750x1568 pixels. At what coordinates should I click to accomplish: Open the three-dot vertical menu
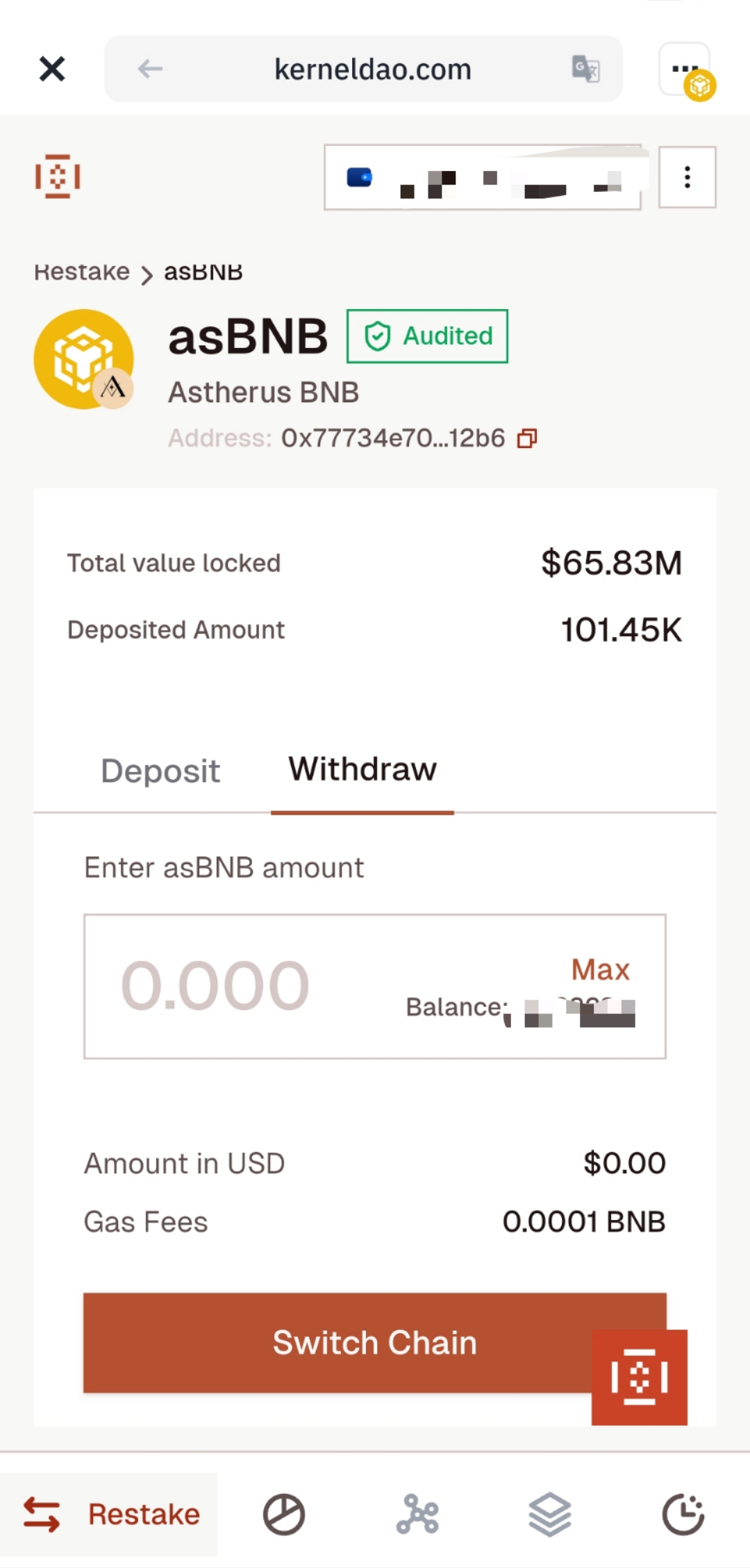point(687,177)
